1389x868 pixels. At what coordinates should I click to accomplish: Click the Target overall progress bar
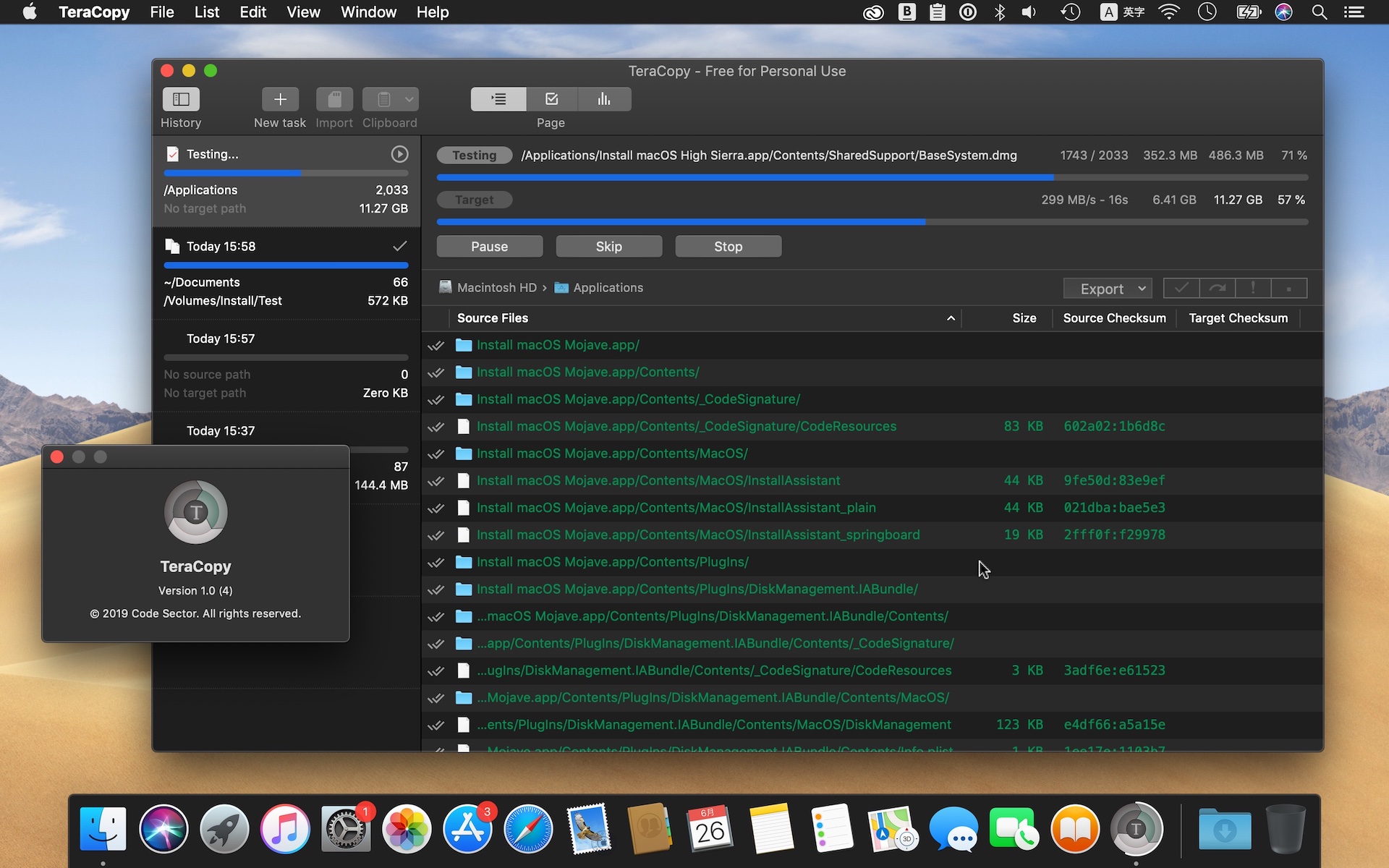click(x=872, y=222)
